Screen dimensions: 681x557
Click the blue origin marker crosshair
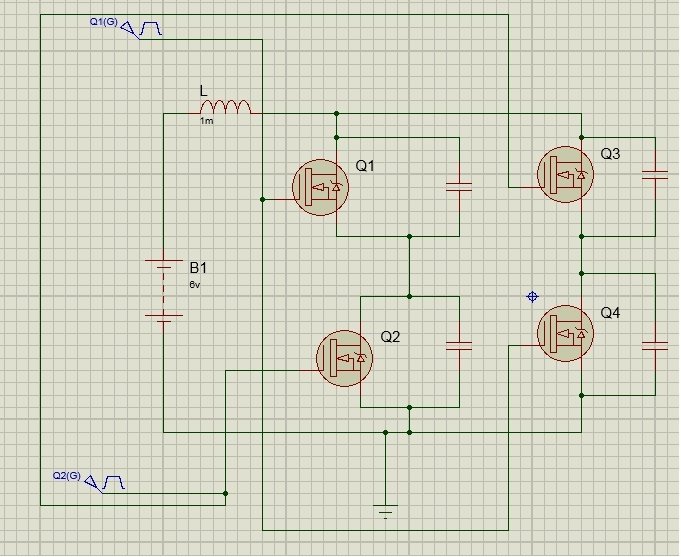(x=532, y=297)
